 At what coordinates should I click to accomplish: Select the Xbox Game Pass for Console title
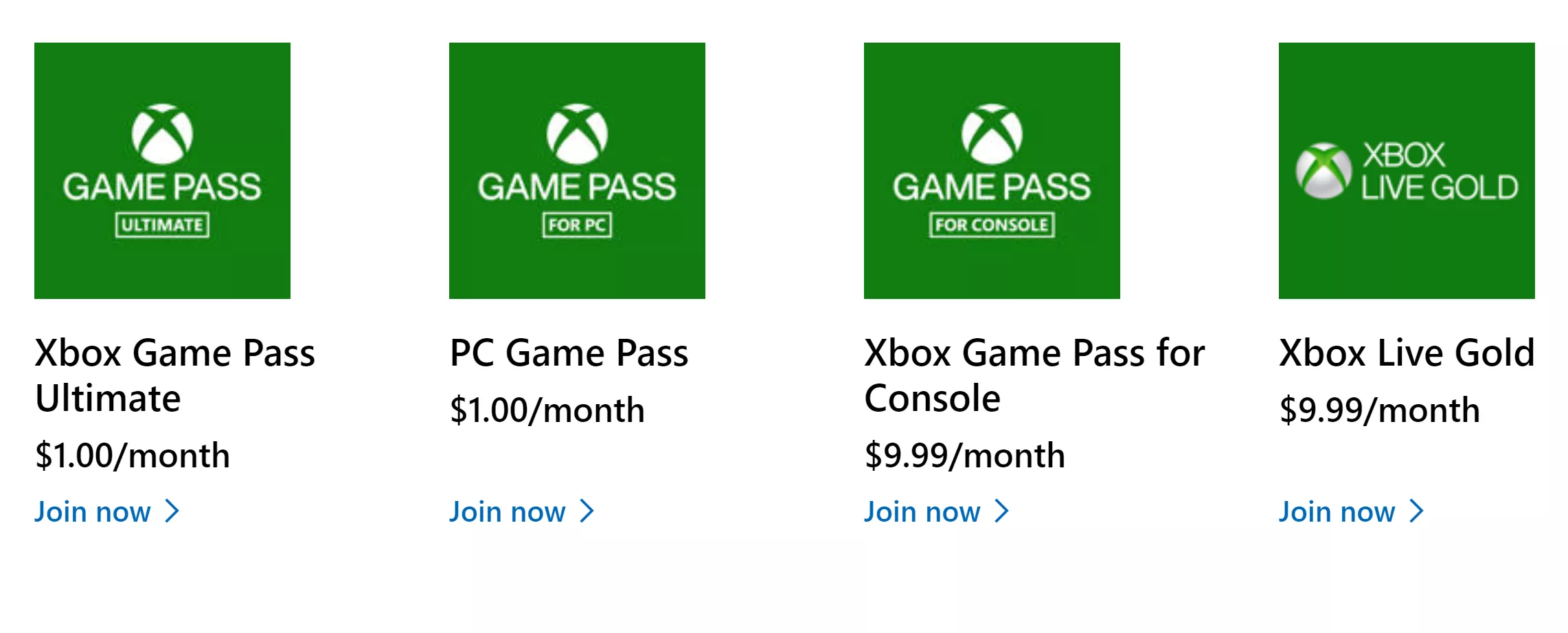(1034, 375)
